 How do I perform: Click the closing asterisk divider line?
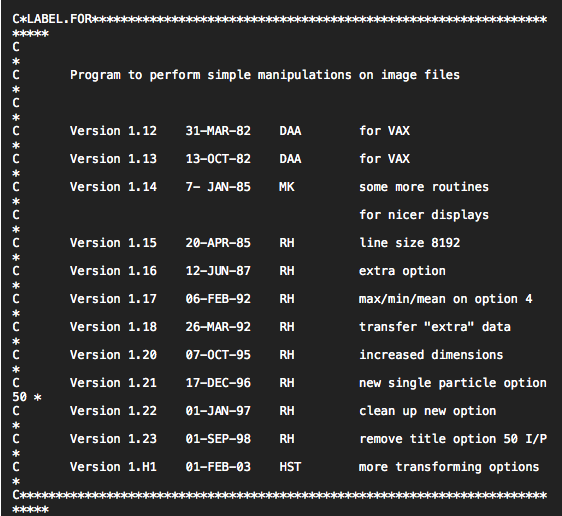point(280,502)
